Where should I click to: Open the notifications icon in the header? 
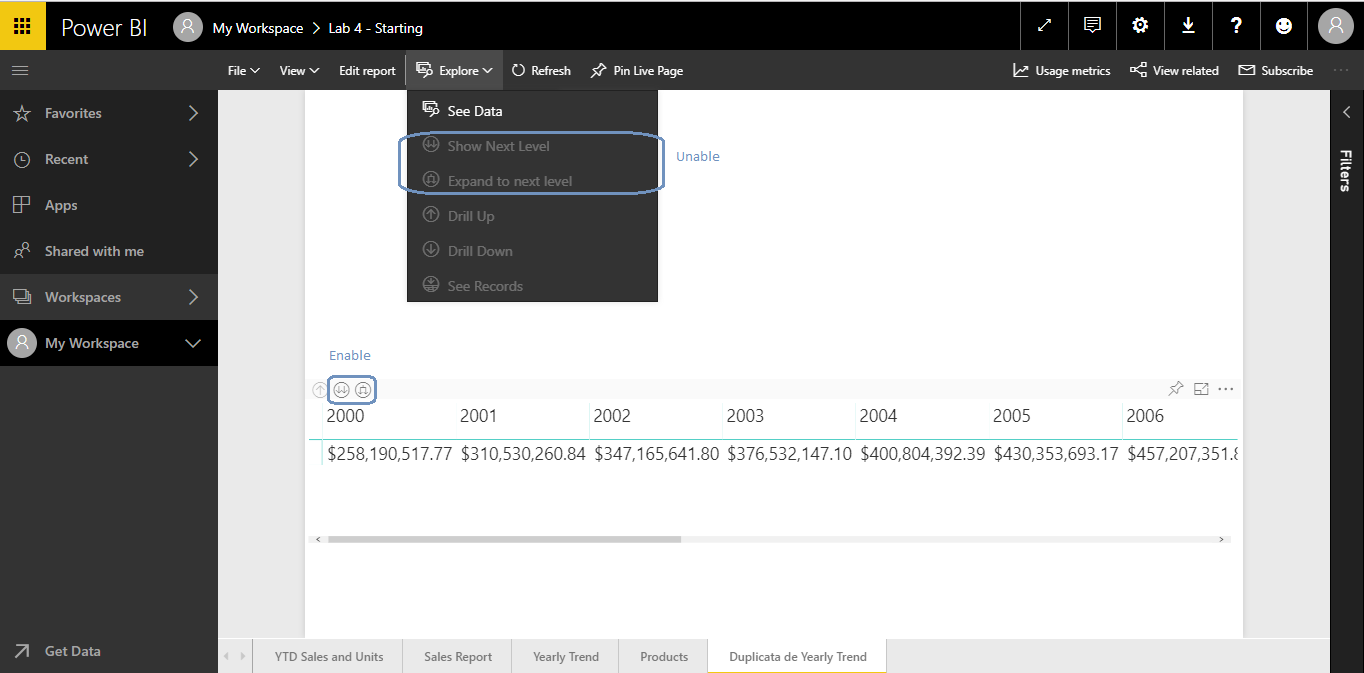point(1092,26)
